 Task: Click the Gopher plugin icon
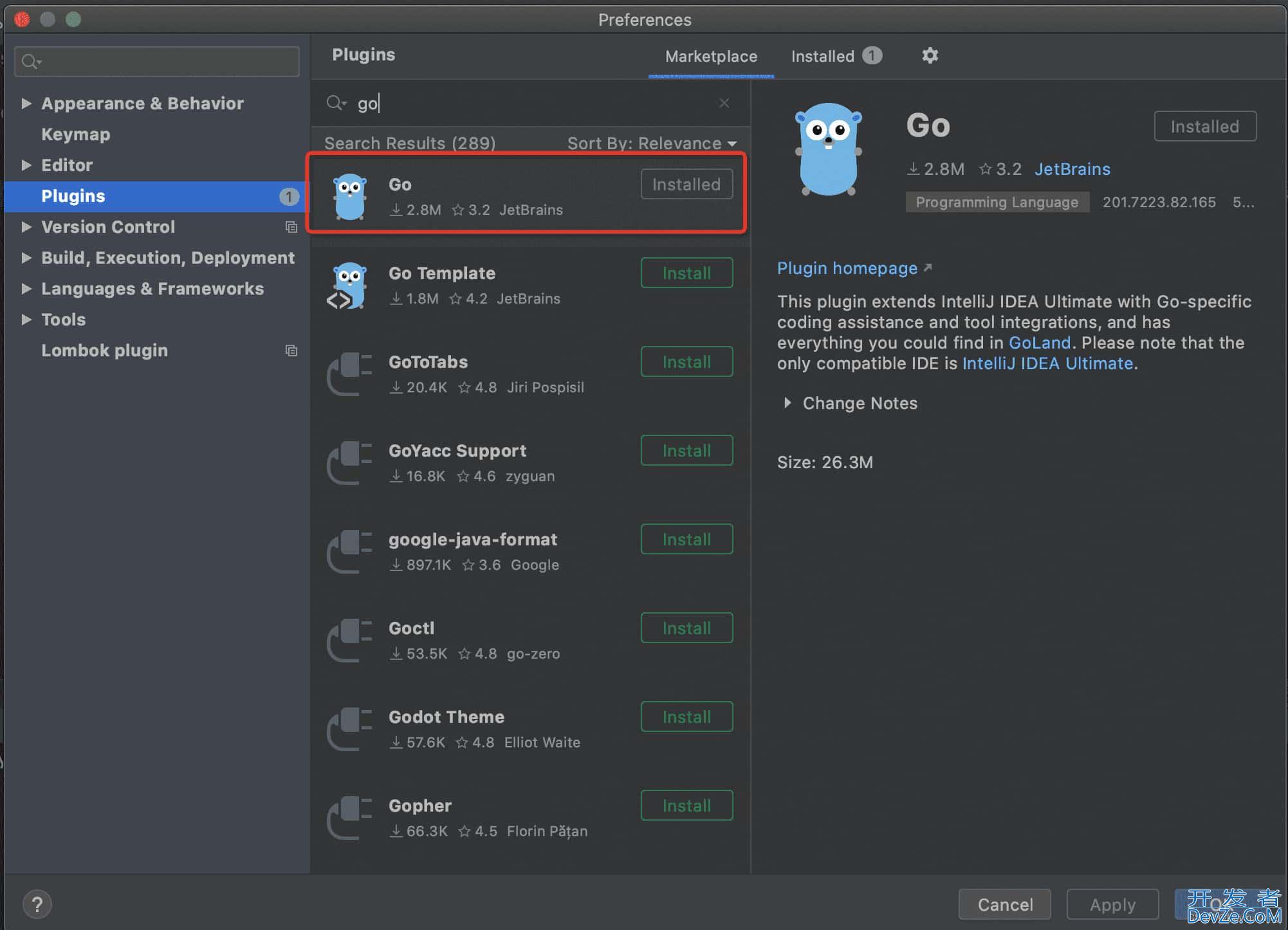[x=349, y=817]
